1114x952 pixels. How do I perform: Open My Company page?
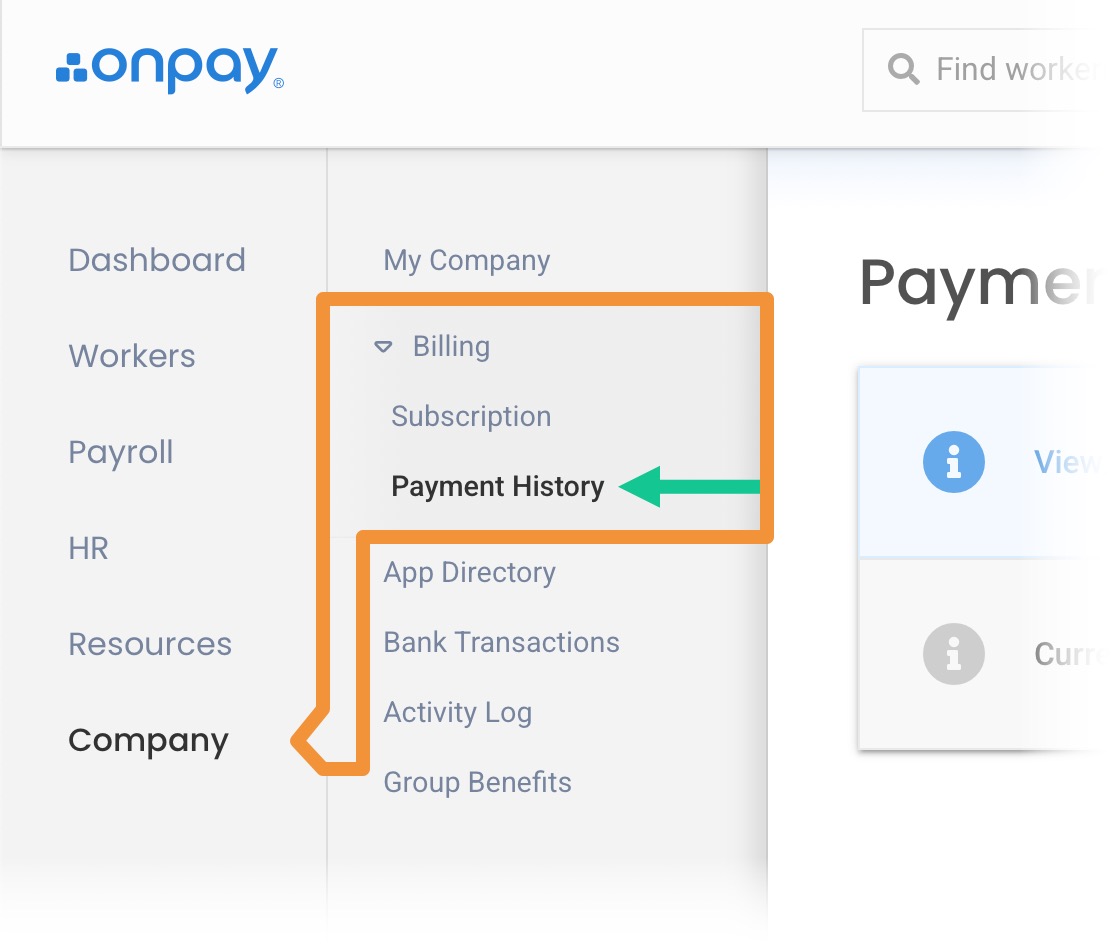(467, 260)
